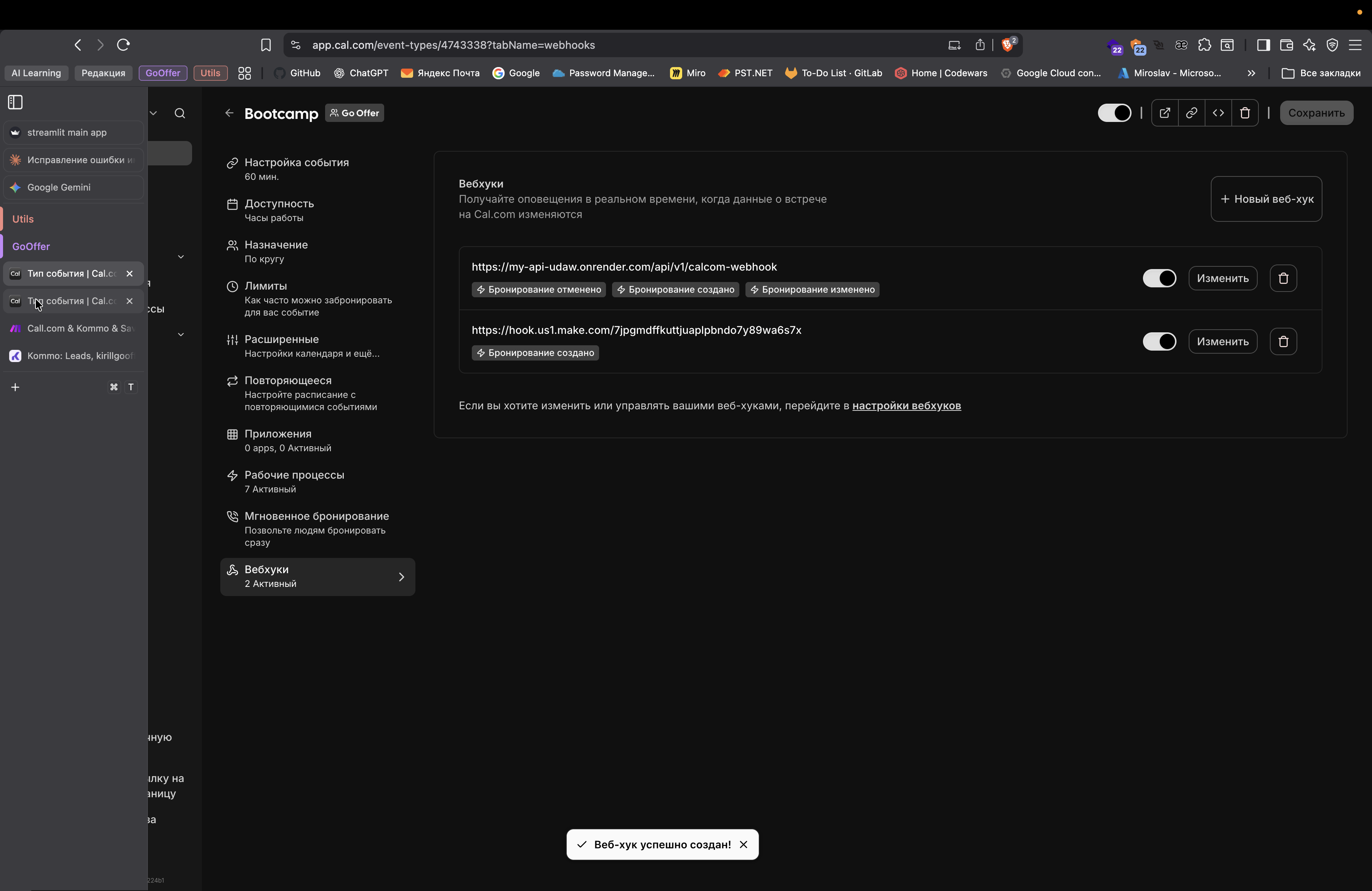Image resolution: width=1372 pixels, height=891 pixels.
Task: Toggle the Bootcamp event type visibility switch
Action: [1114, 113]
